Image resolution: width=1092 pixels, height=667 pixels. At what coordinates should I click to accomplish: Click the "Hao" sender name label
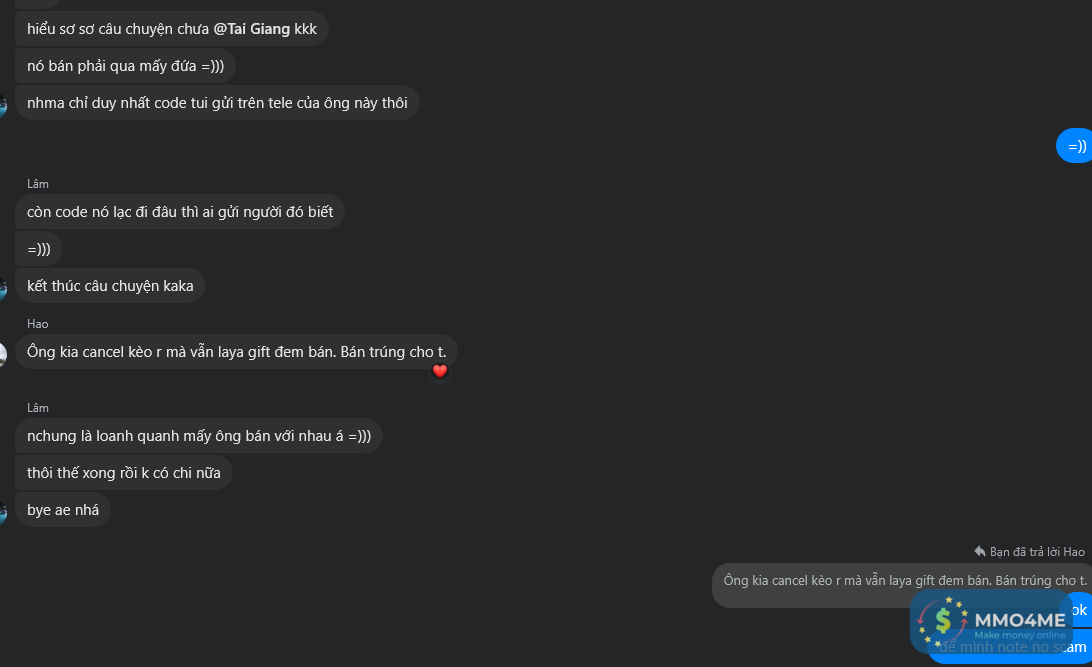point(38,324)
